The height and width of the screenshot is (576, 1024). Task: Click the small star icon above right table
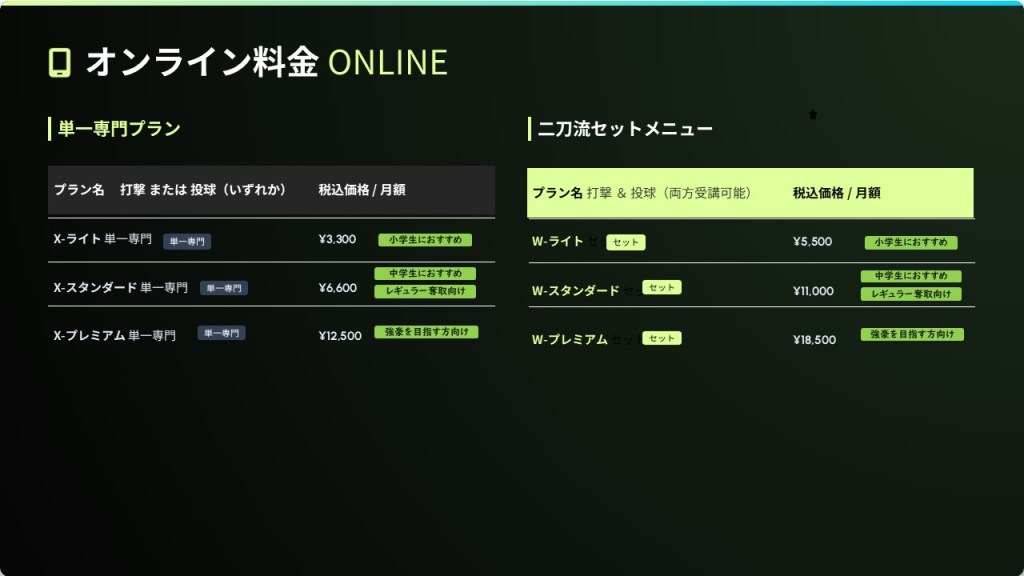[813, 115]
